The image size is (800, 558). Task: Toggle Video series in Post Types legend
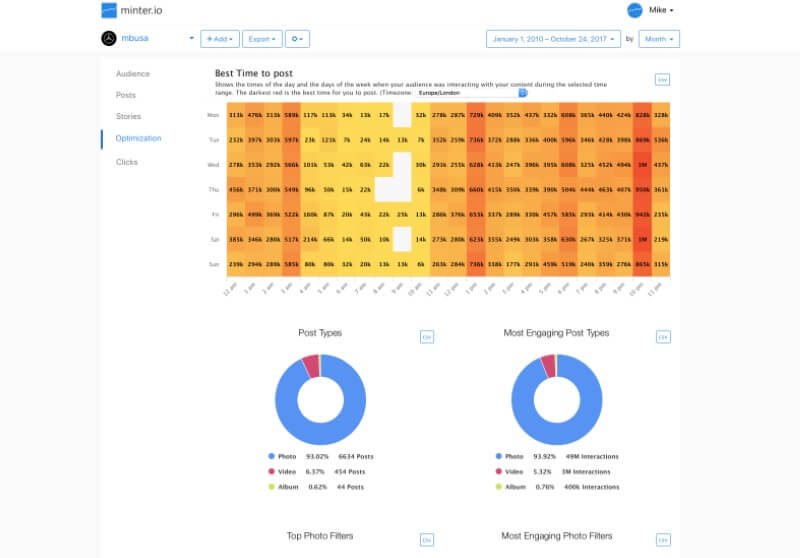click(288, 471)
